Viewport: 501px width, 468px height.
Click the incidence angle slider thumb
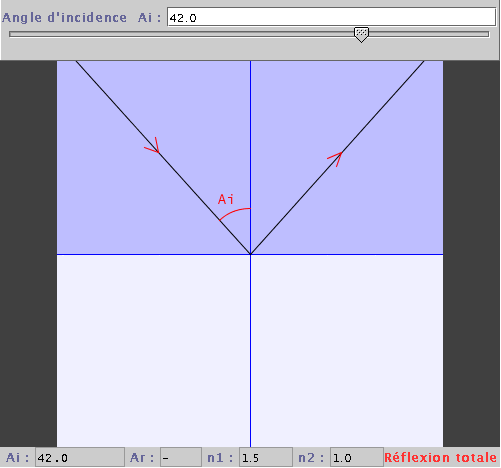(x=361, y=35)
